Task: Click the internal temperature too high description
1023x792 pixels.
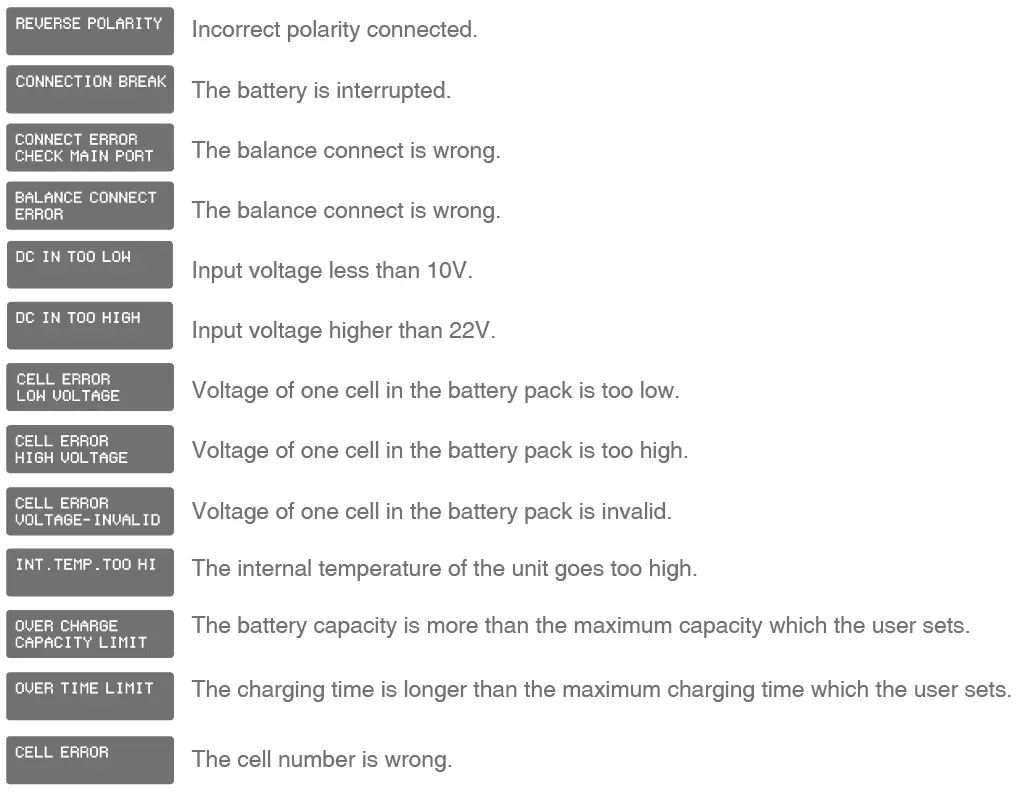Action: click(x=444, y=569)
